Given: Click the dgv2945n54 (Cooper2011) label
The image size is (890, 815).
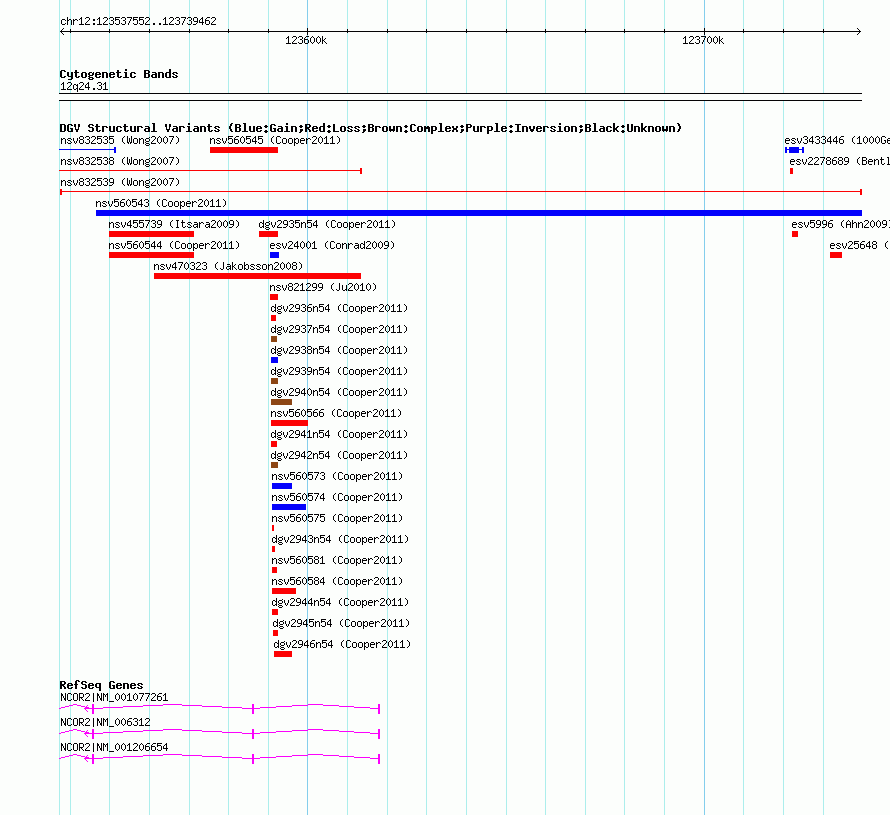Looking at the screenshot, I should click(341, 623).
